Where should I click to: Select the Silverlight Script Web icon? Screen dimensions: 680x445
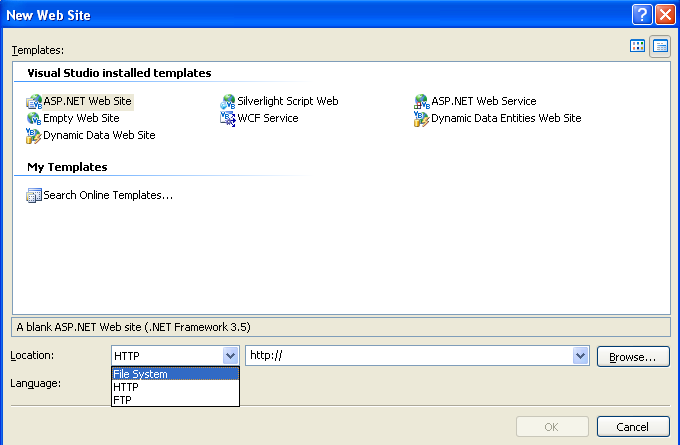click(x=228, y=101)
